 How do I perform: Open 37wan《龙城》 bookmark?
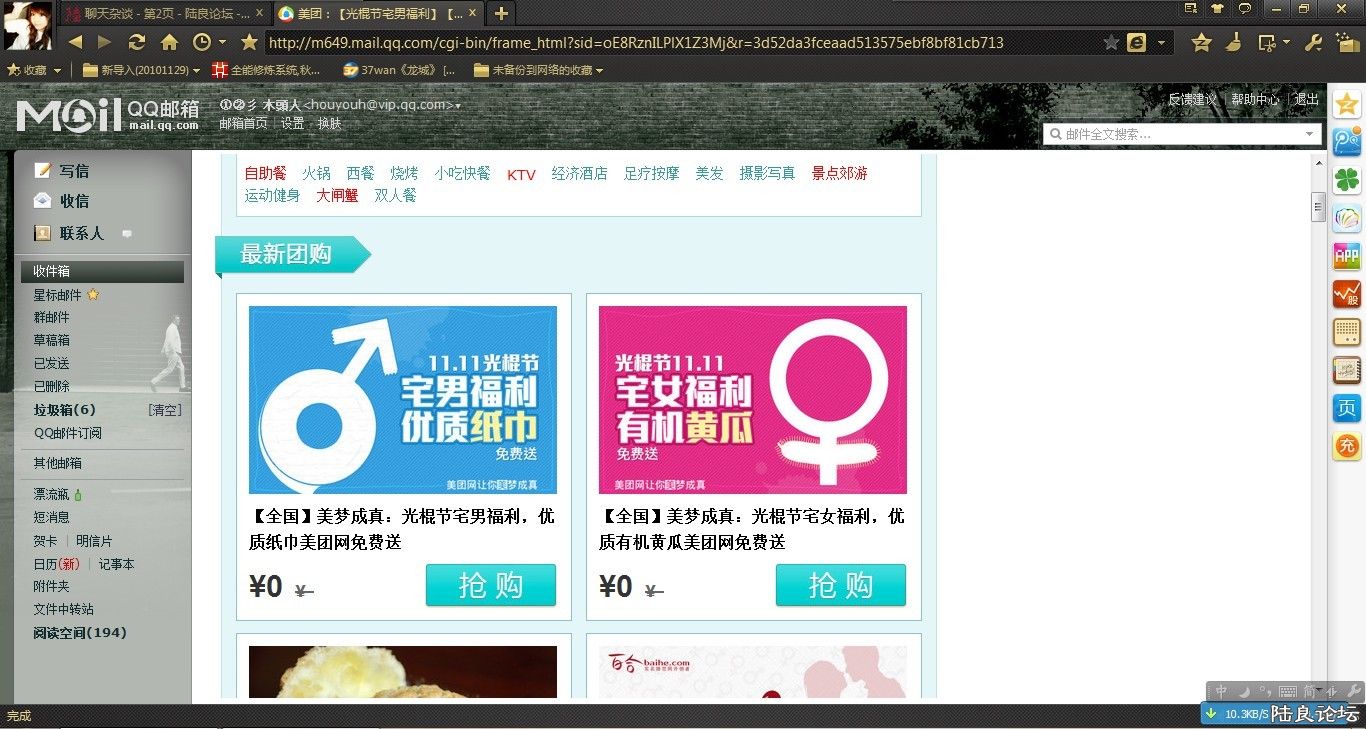pos(399,71)
